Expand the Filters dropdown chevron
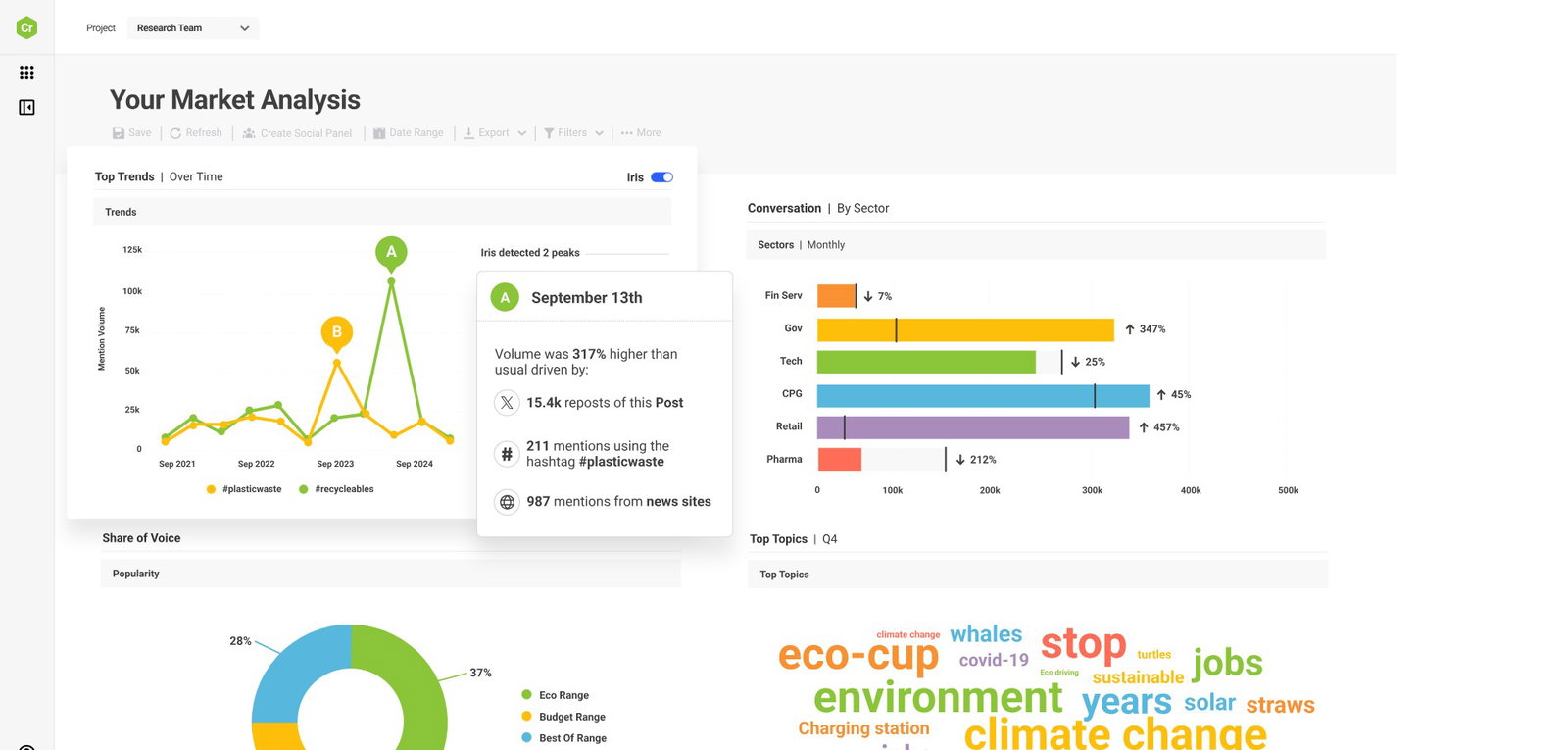The image size is (1568, 750). coord(599,133)
